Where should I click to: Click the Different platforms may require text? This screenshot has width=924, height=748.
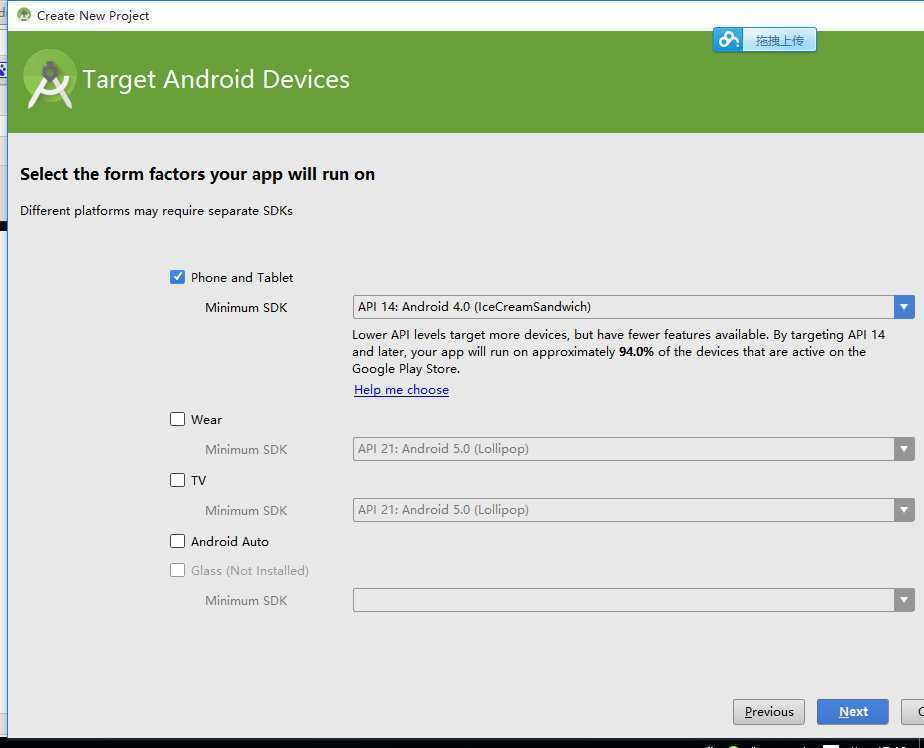(x=156, y=211)
